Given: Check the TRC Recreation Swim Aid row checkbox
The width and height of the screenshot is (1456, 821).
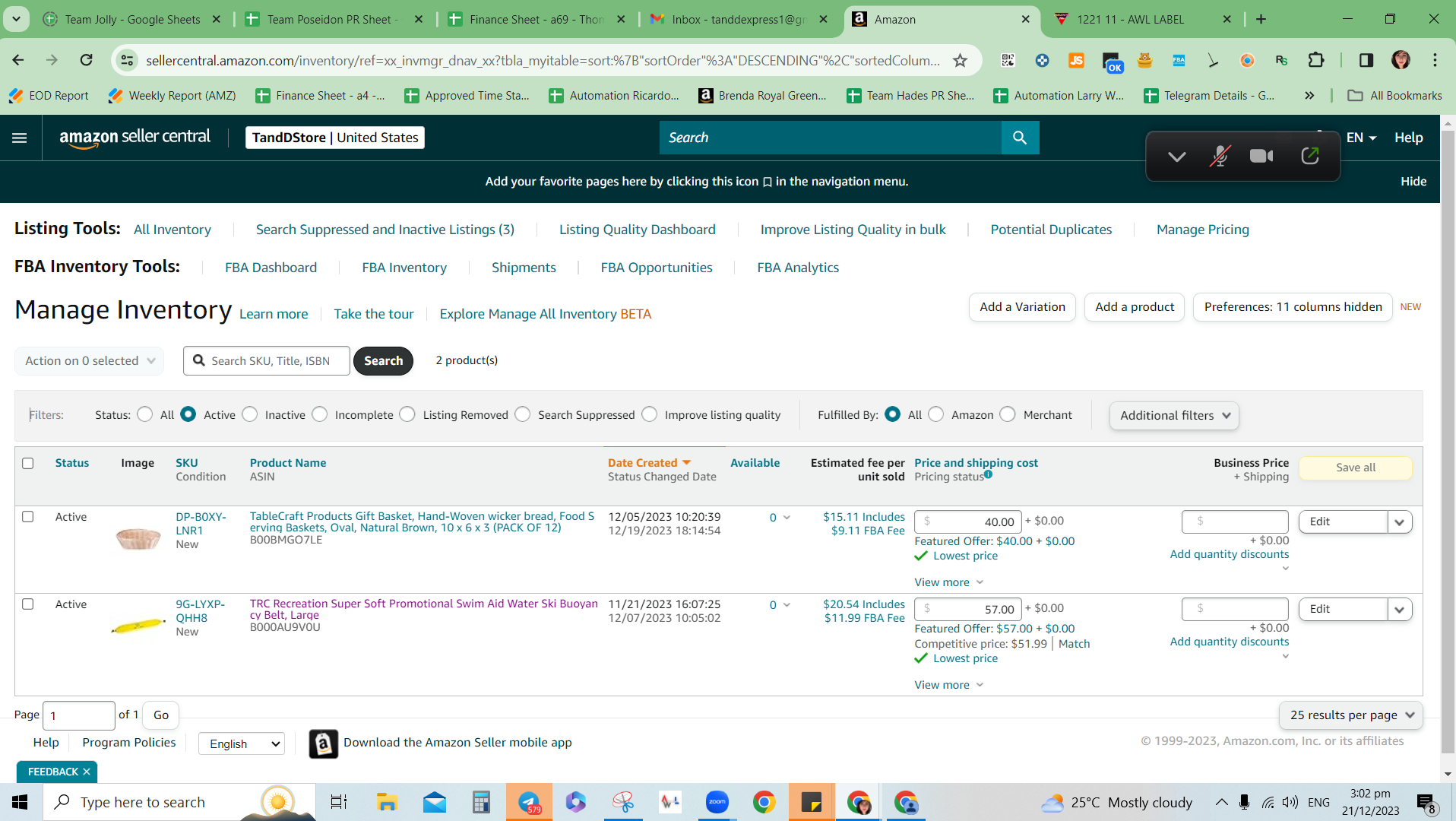Looking at the screenshot, I should click(x=28, y=604).
